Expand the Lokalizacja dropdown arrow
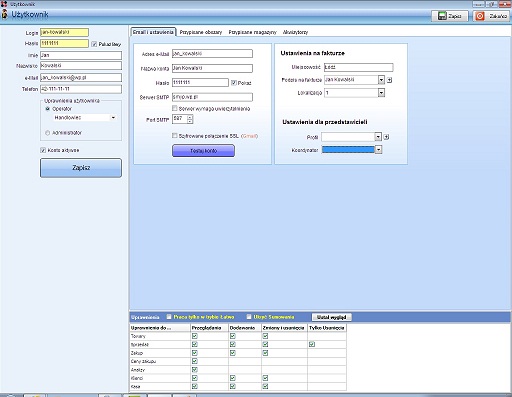The height and width of the screenshot is (397, 512). [x=381, y=93]
